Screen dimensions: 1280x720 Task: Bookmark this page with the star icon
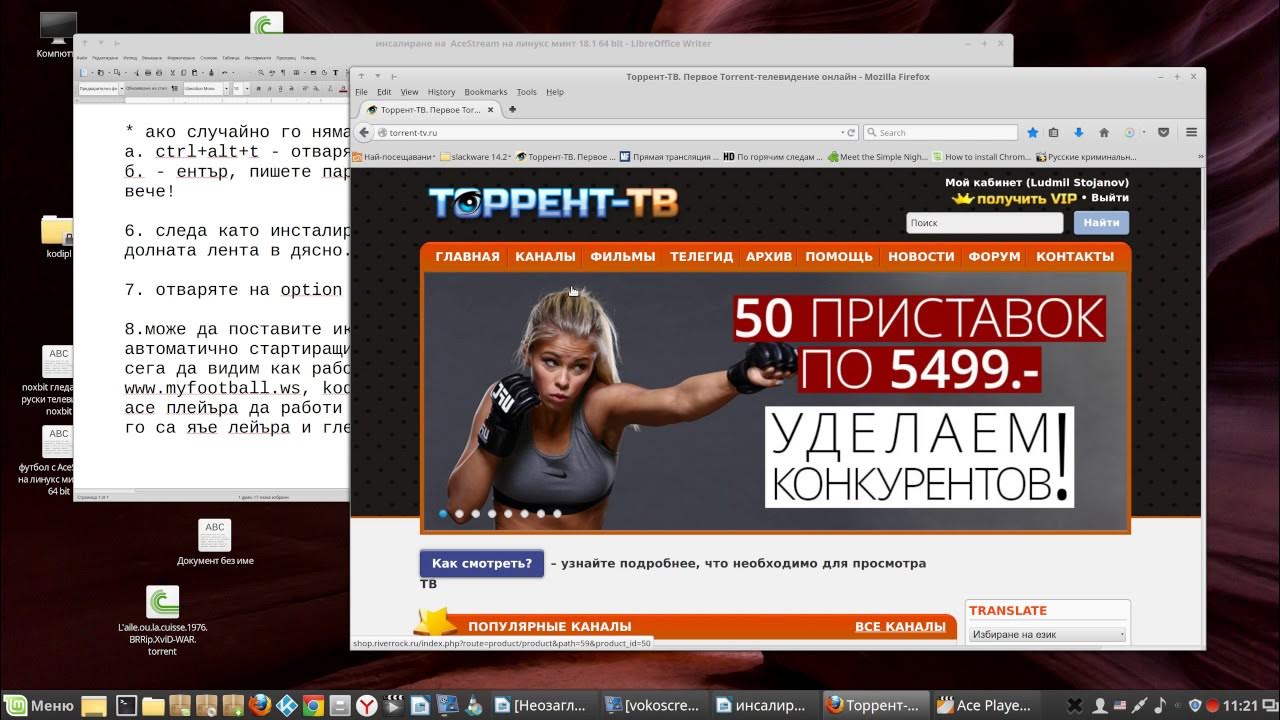tap(1033, 132)
